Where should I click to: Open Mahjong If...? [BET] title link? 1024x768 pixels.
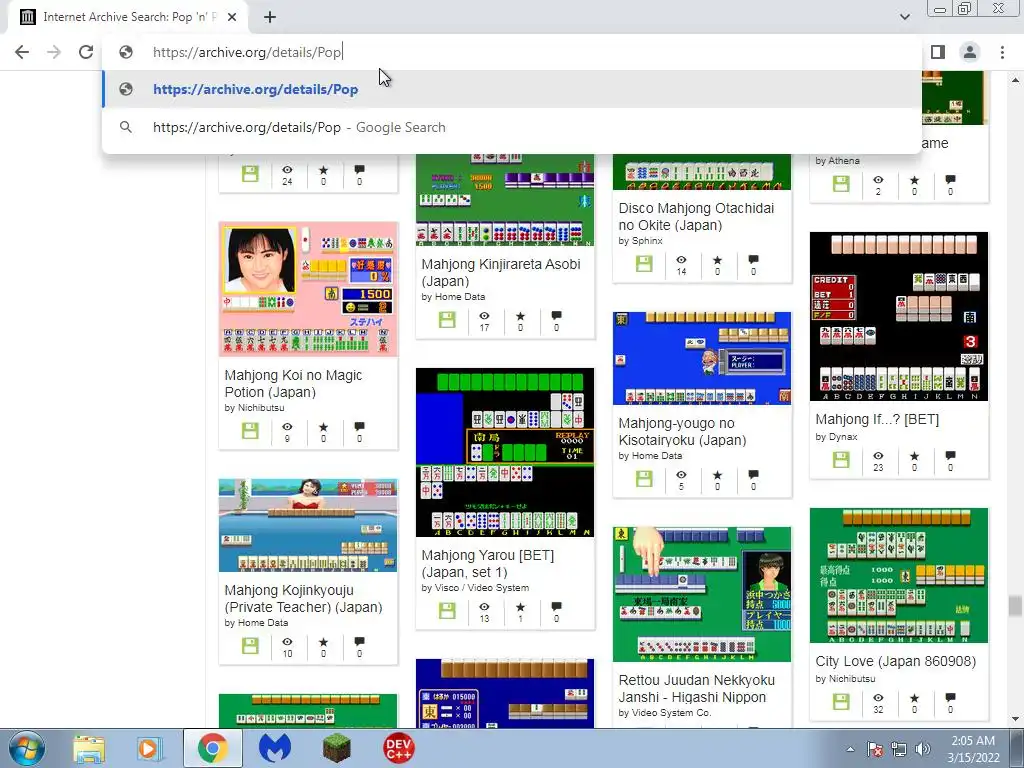[877, 419]
